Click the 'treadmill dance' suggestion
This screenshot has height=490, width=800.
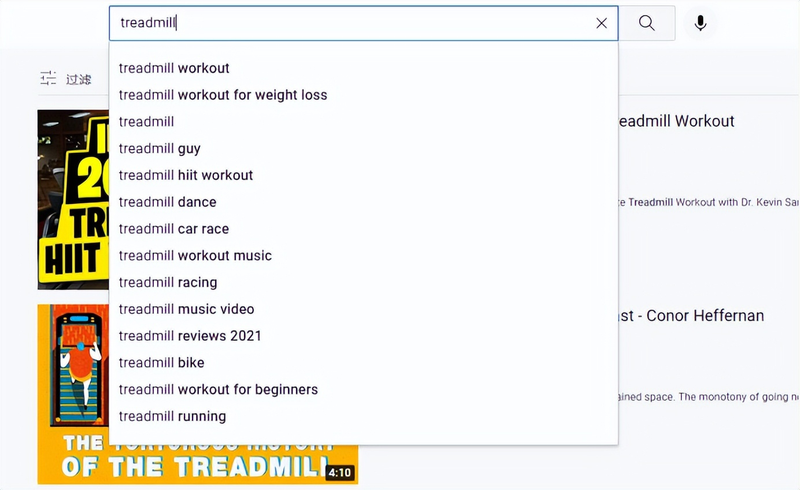pyautogui.click(x=168, y=202)
